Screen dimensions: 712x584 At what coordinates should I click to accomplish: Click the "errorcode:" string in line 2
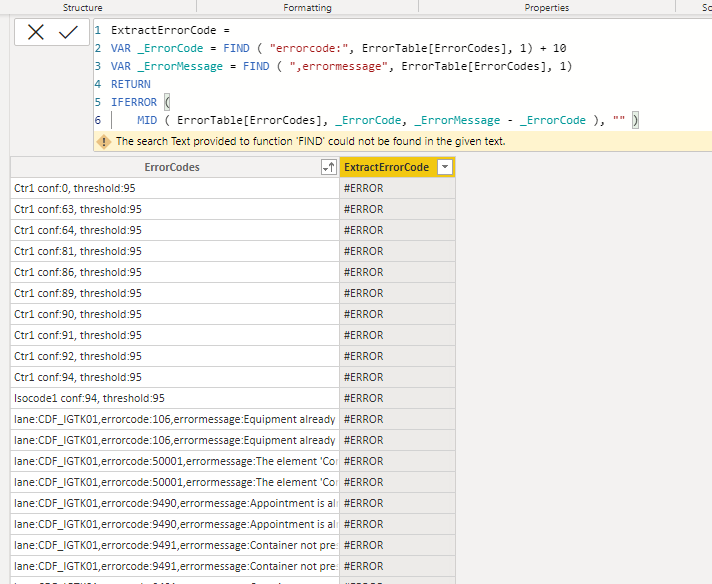pyautogui.click(x=309, y=48)
